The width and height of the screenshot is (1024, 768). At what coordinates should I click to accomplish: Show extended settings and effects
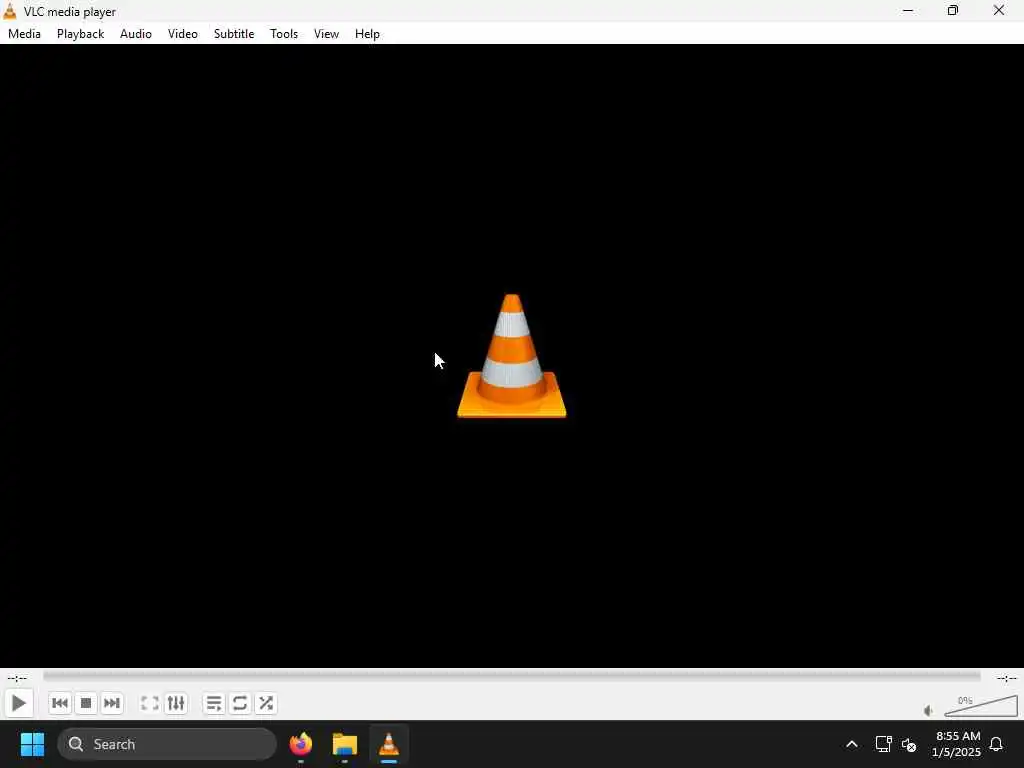point(176,703)
